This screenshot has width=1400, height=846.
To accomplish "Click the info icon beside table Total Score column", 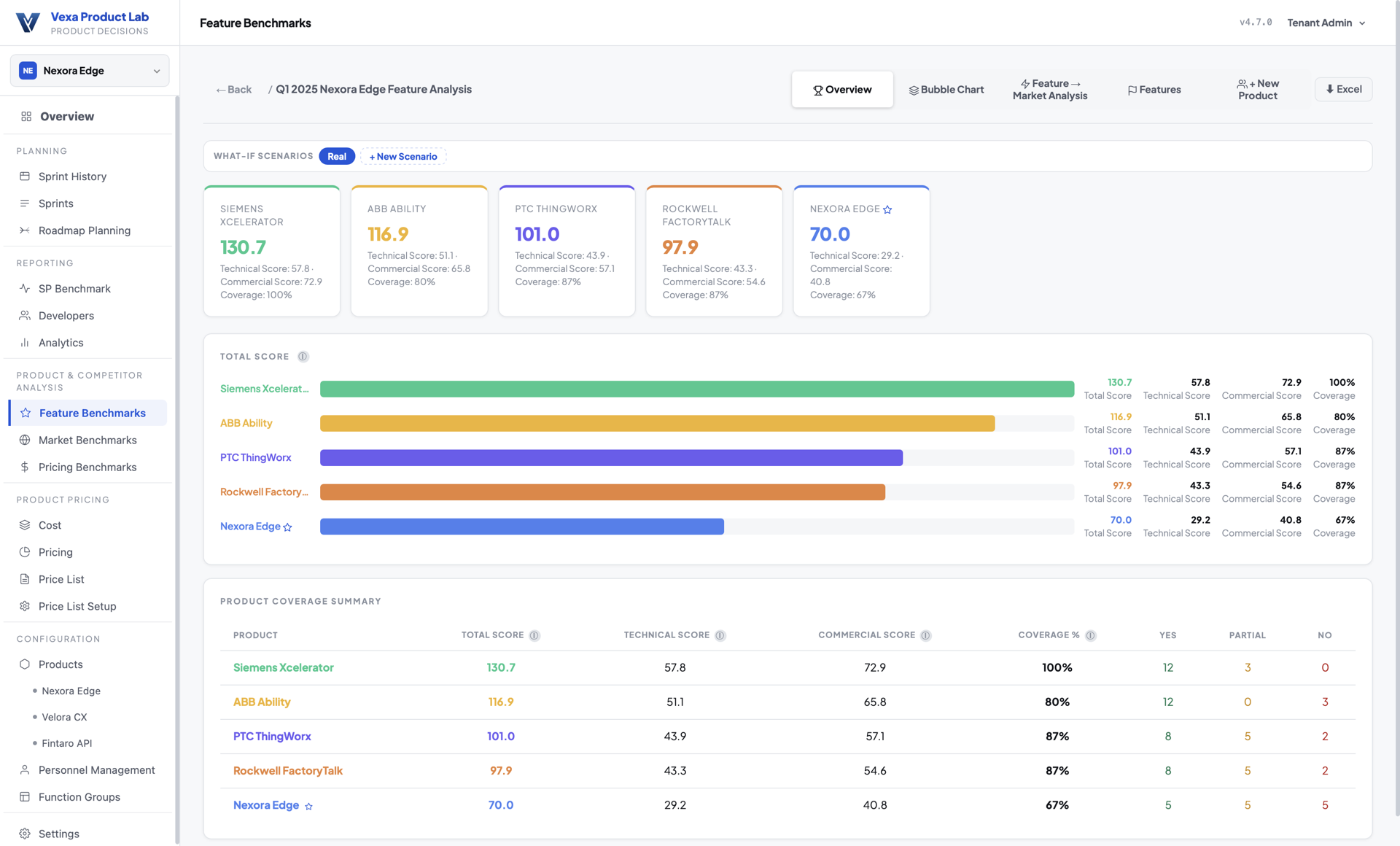I will click(x=534, y=636).
